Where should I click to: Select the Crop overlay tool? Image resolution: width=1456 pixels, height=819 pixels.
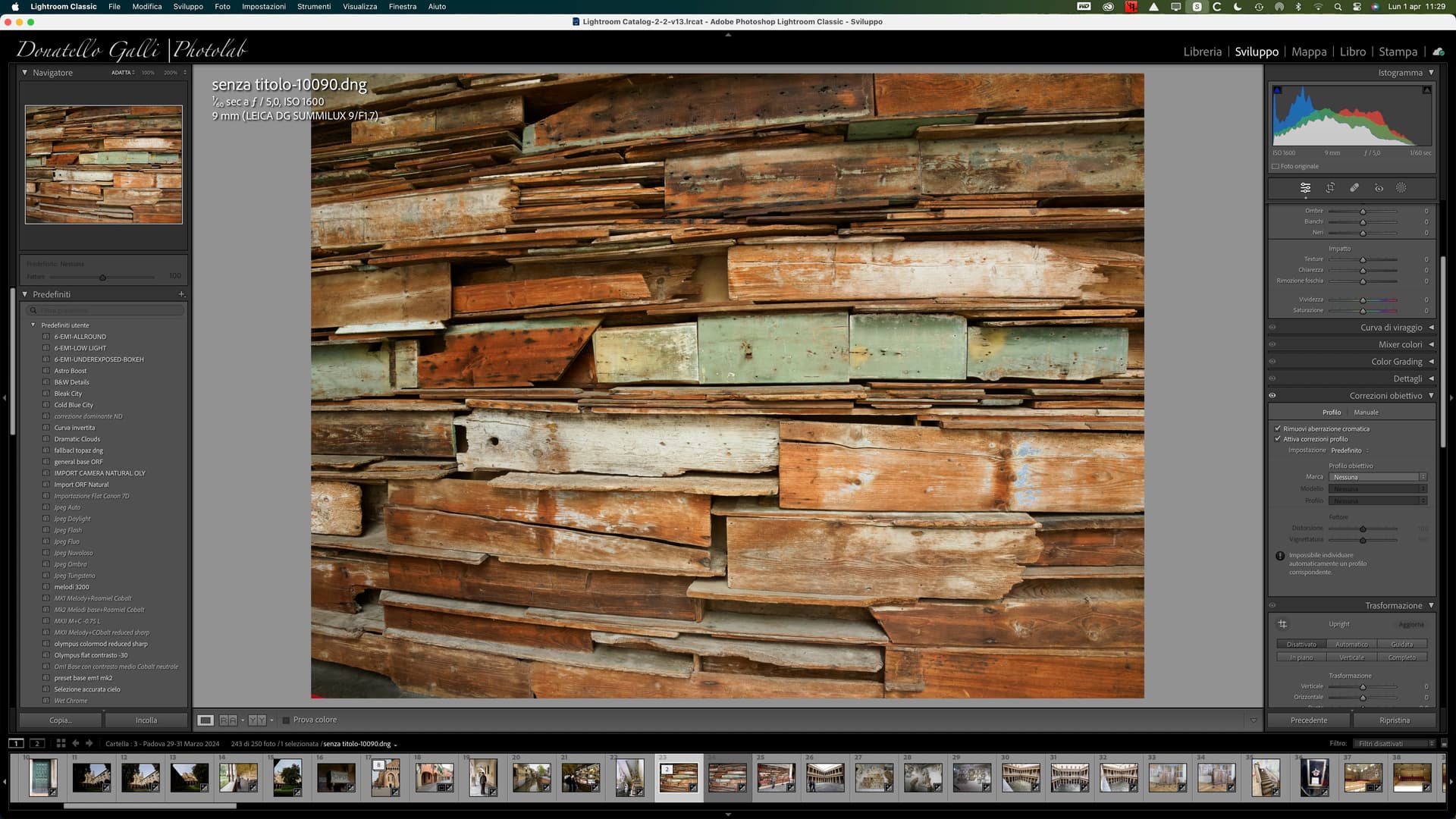click(x=1330, y=187)
